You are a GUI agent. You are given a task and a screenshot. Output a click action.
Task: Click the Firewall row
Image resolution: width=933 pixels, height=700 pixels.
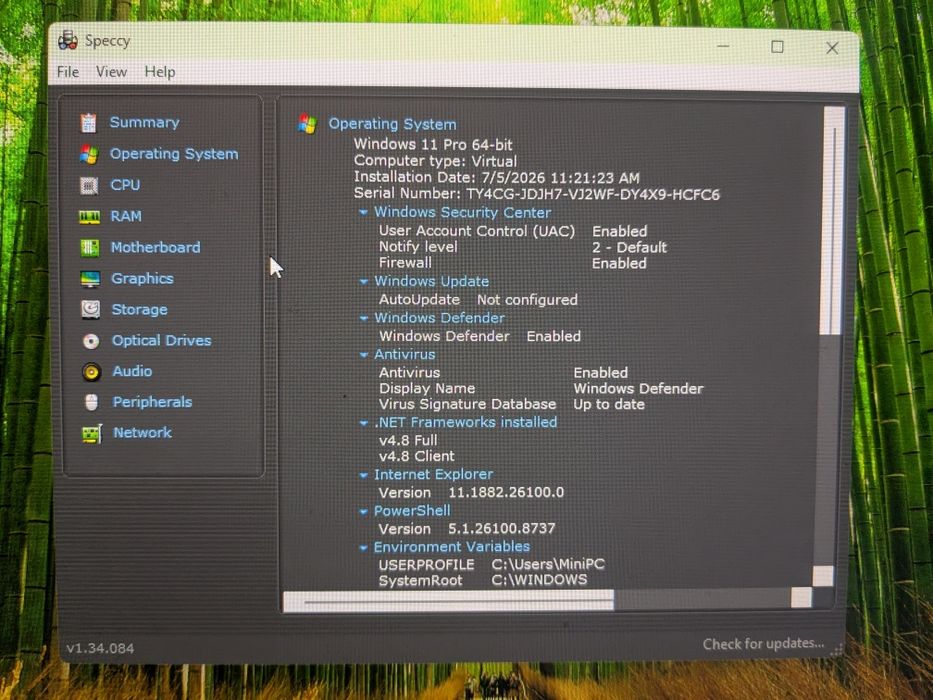click(x=512, y=263)
